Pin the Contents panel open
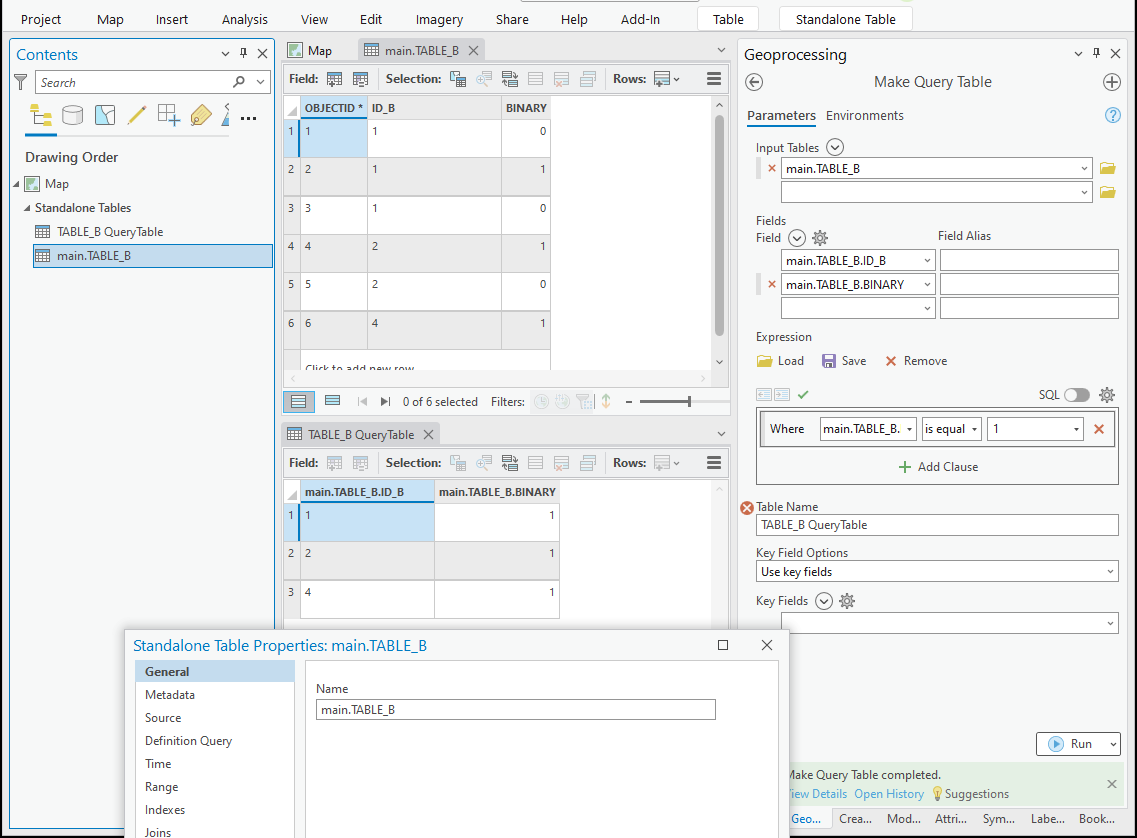The image size is (1137, 838). [x=242, y=53]
